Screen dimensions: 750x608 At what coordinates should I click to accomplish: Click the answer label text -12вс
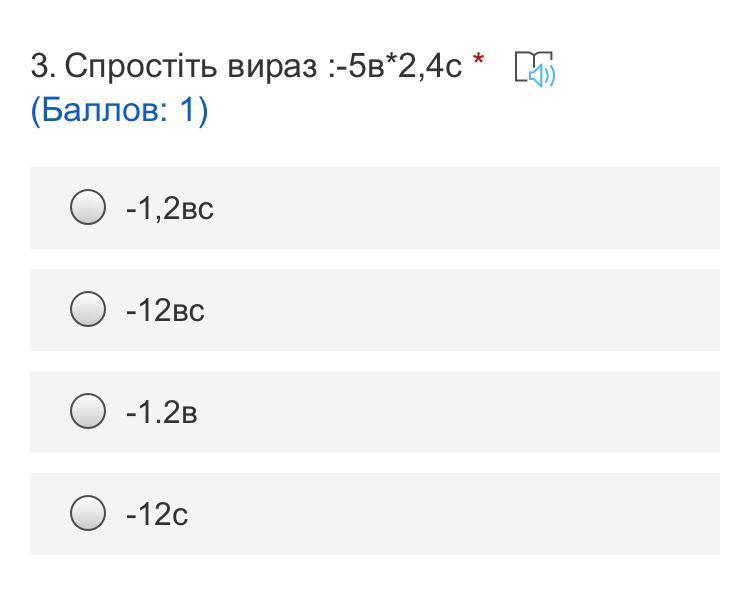(x=165, y=310)
